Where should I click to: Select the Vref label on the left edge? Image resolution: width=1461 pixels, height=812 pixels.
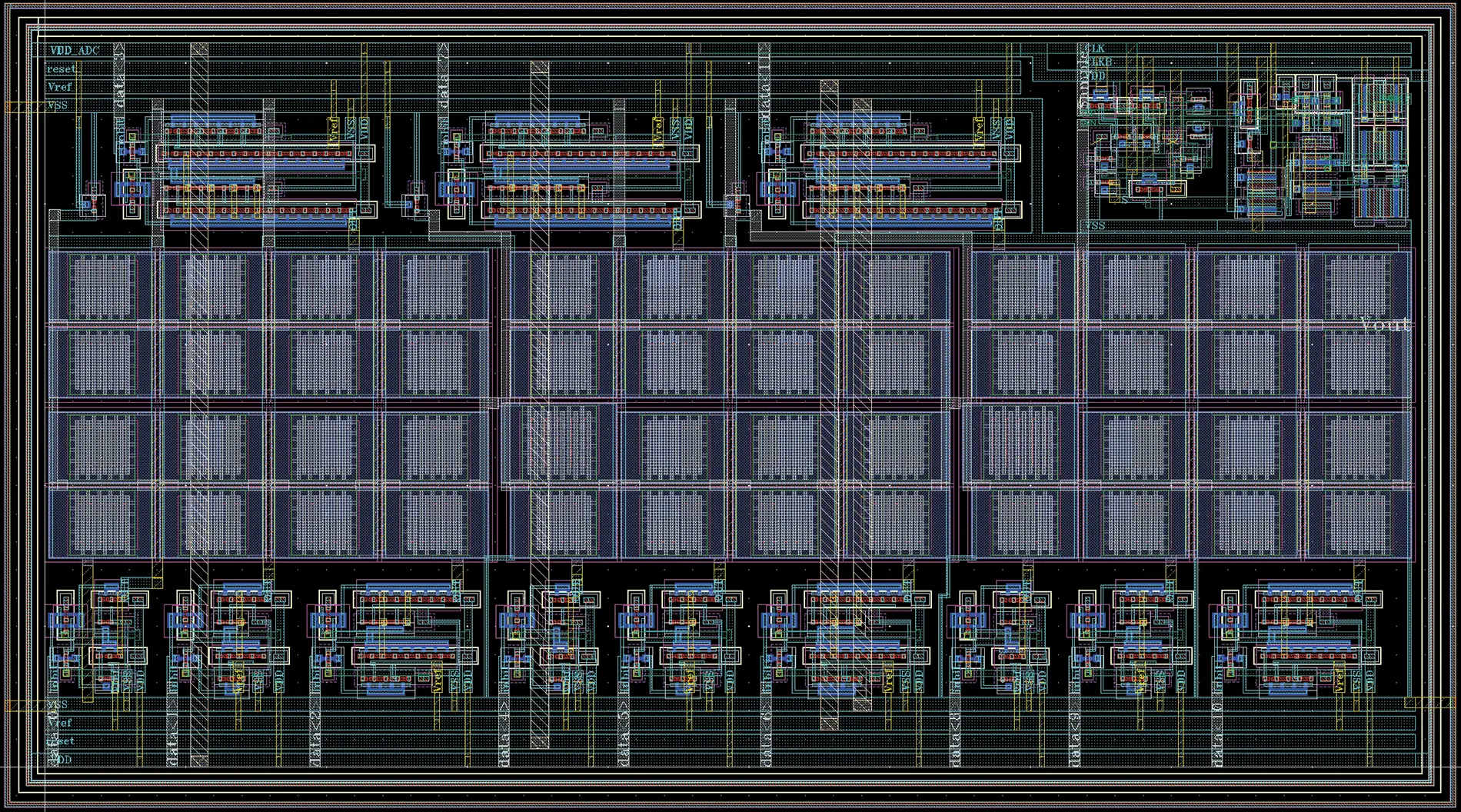[x=58, y=87]
